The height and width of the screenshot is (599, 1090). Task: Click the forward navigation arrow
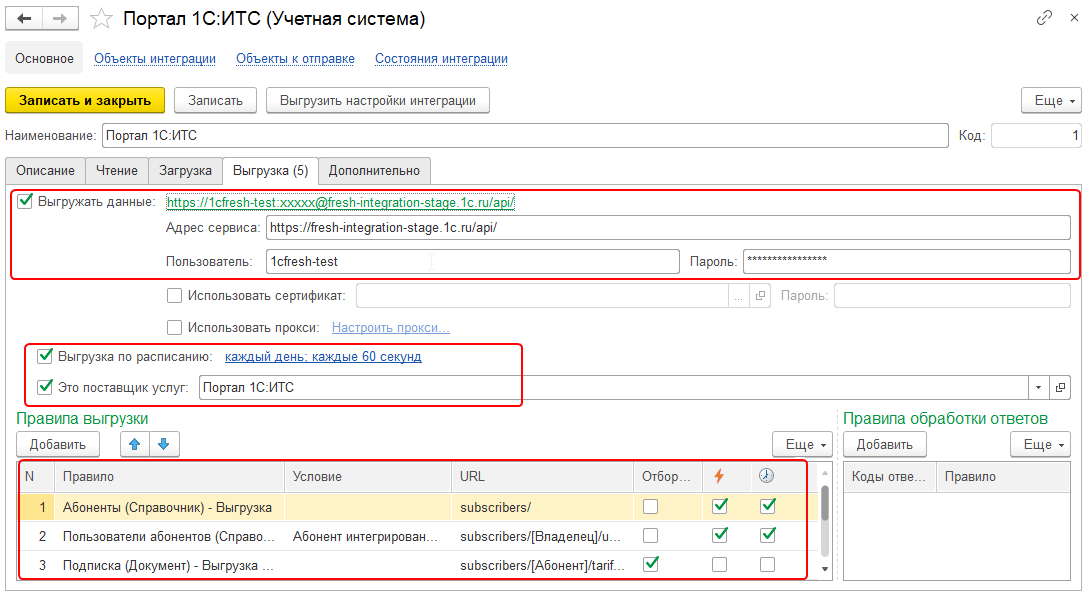pyautogui.click(x=60, y=19)
